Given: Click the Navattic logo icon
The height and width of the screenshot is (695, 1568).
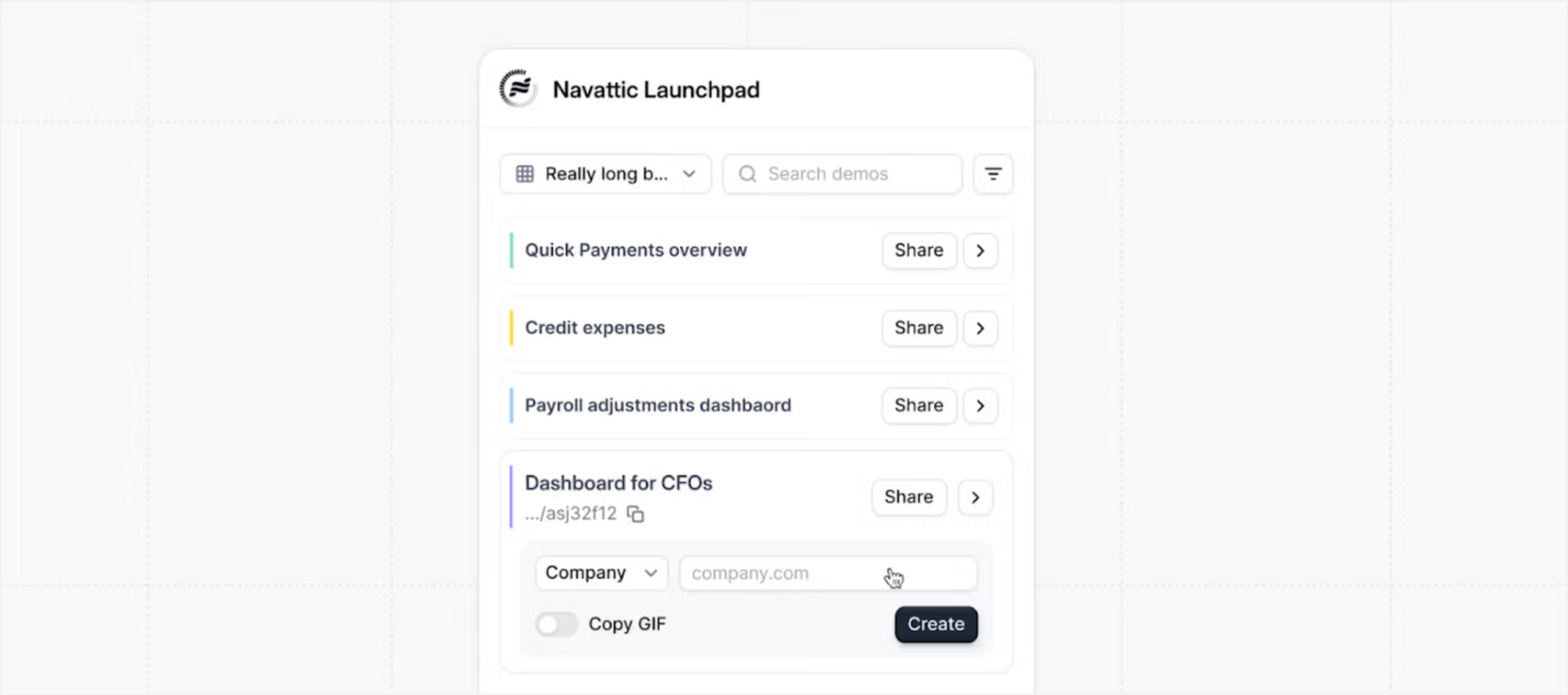Looking at the screenshot, I should (x=518, y=89).
